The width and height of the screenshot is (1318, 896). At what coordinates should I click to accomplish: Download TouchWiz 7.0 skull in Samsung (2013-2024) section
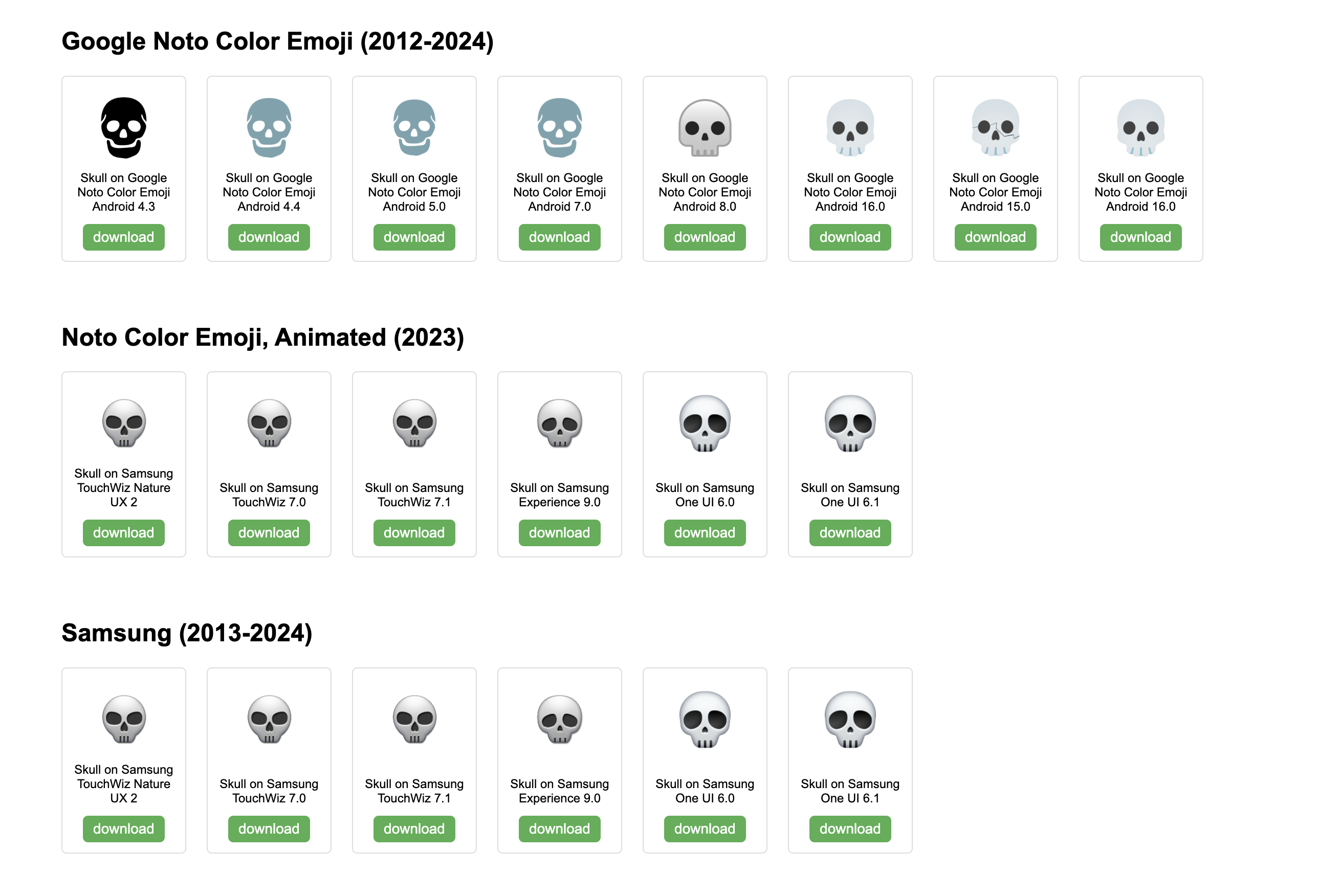click(269, 828)
